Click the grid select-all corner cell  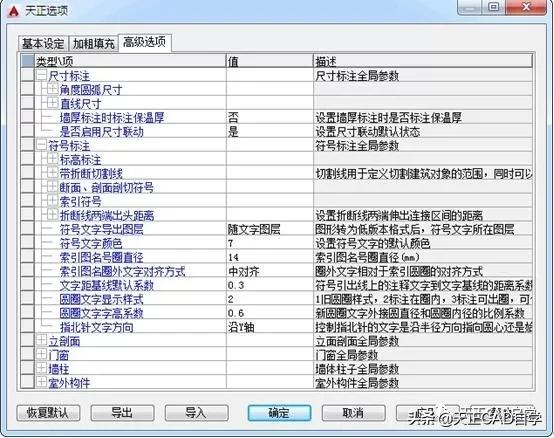27,61
